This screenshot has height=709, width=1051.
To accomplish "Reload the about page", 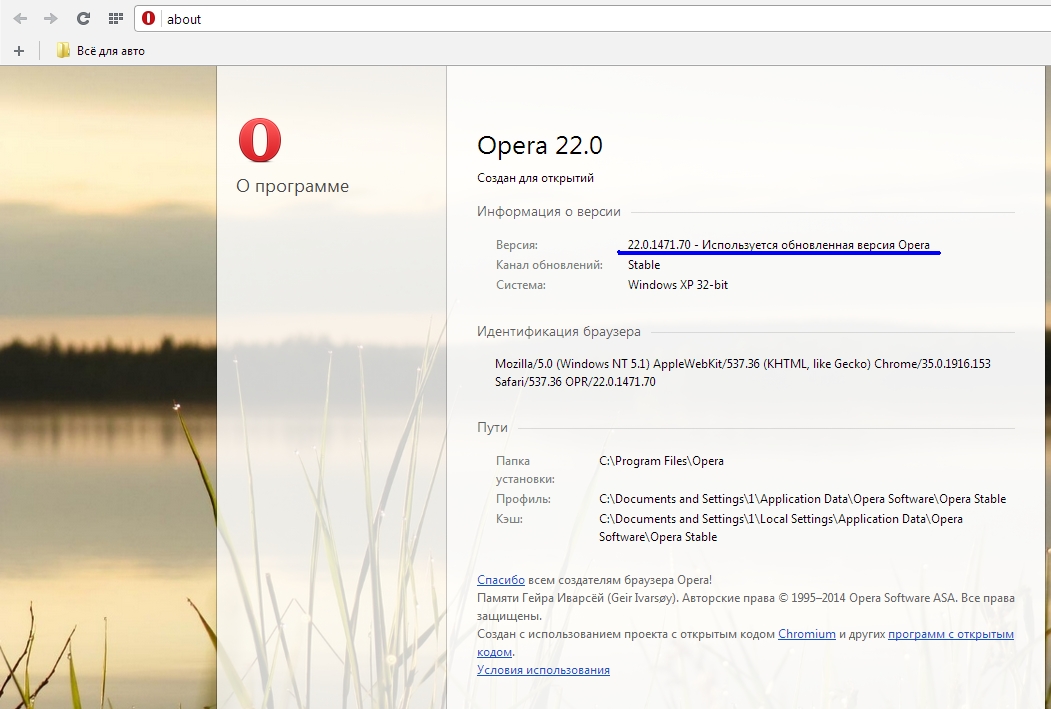I will pos(83,19).
